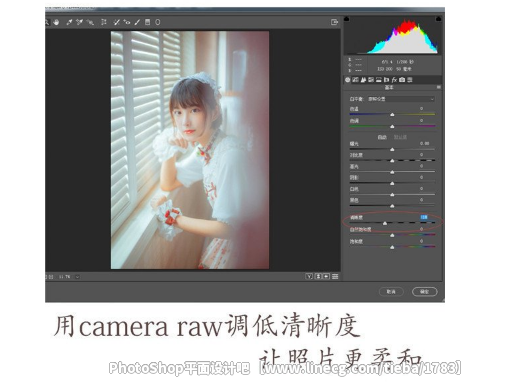Click the Blacks slider handle
This screenshot has height=387, width=517.
point(392,206)
